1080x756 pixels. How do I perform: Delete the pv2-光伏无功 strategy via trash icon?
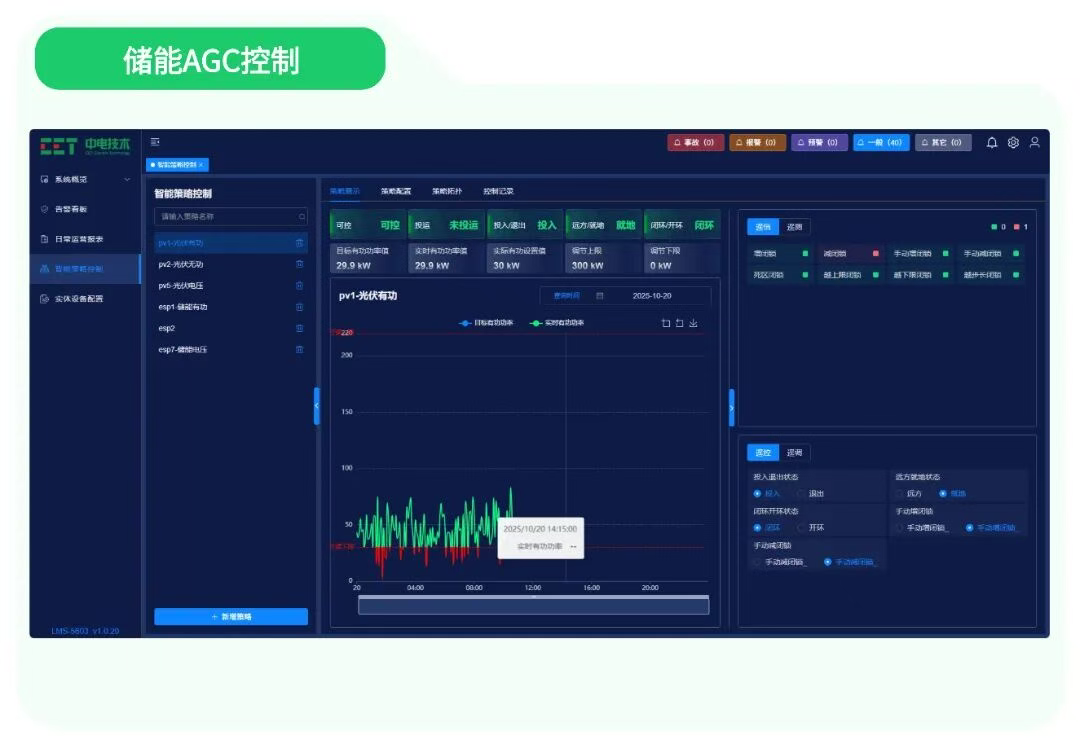[299, 264]
